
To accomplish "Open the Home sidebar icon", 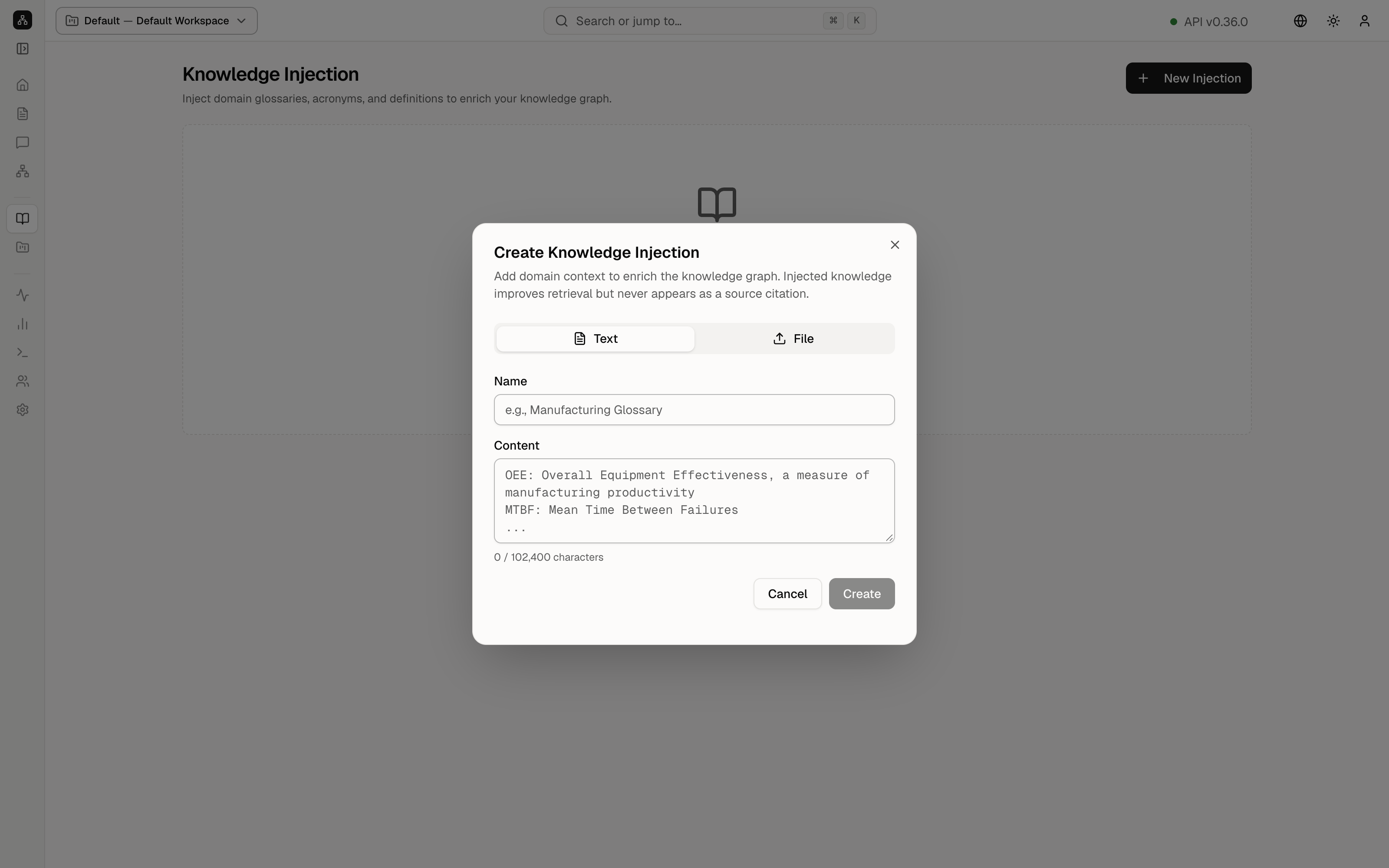I will tap(23, 85).
